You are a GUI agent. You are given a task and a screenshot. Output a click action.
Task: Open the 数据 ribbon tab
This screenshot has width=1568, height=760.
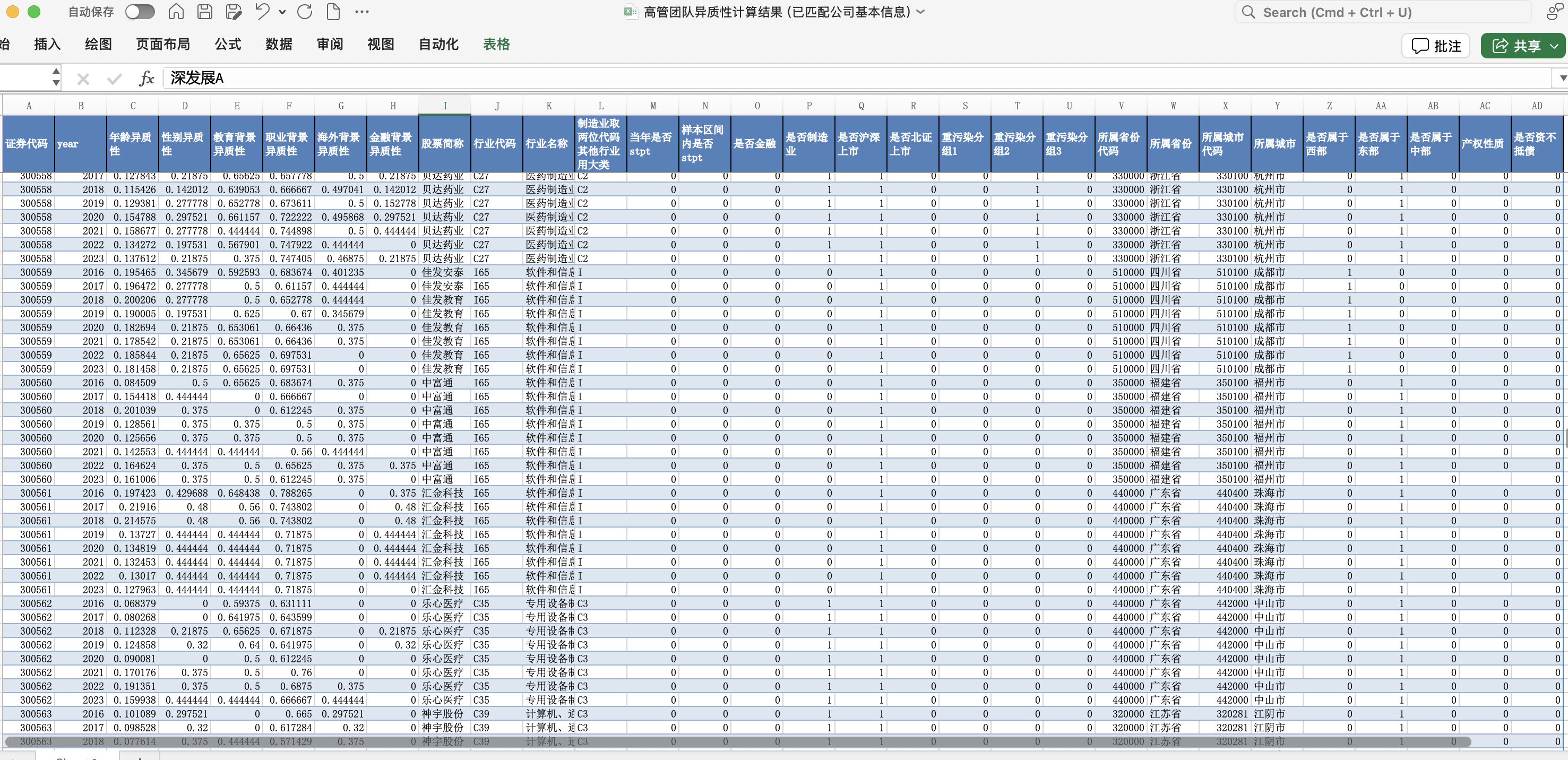(279, 45)
